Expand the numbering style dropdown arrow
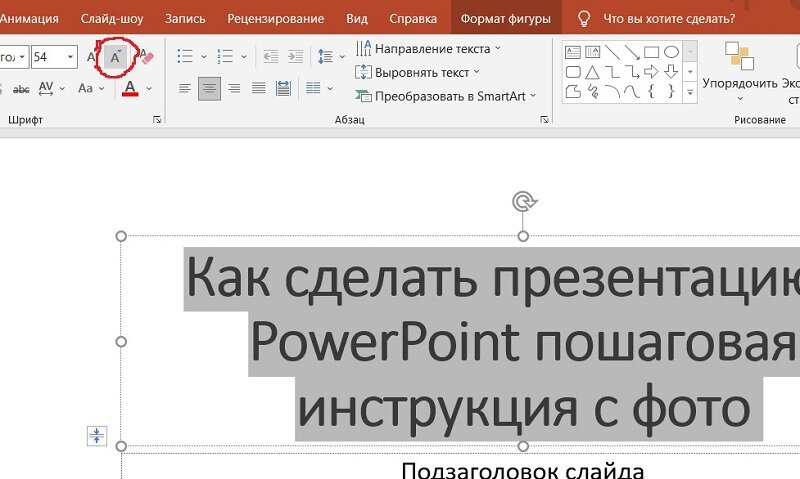Image resolution: width=800 pixels, height=479 pixels. [x=244, y=57]
